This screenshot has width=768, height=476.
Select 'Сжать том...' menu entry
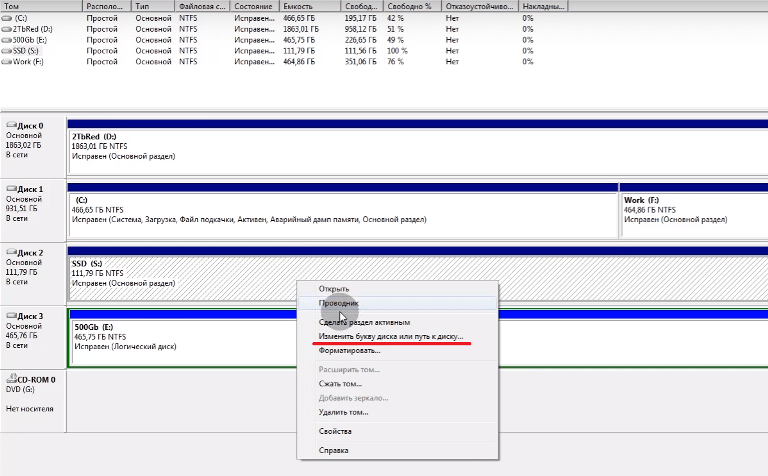[x=340, y=383]
